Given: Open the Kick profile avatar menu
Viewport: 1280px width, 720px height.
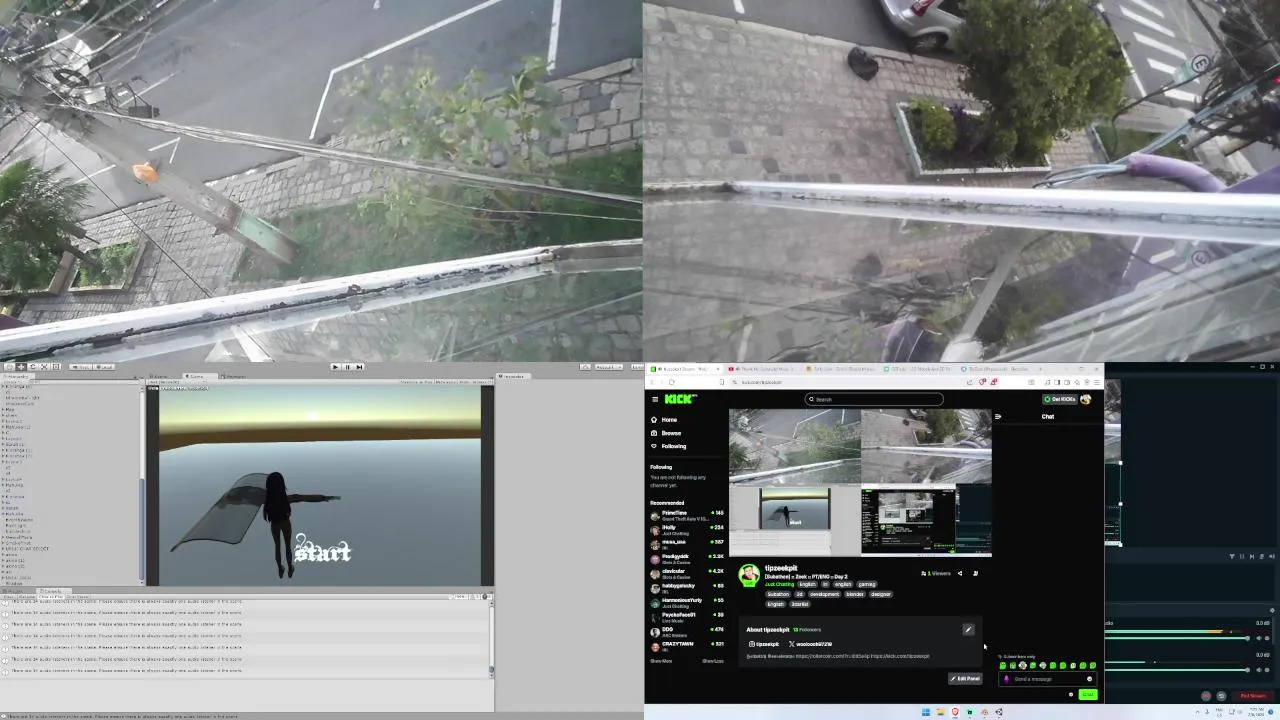Looking at the screenshot, I should (x=1085, y=399).
